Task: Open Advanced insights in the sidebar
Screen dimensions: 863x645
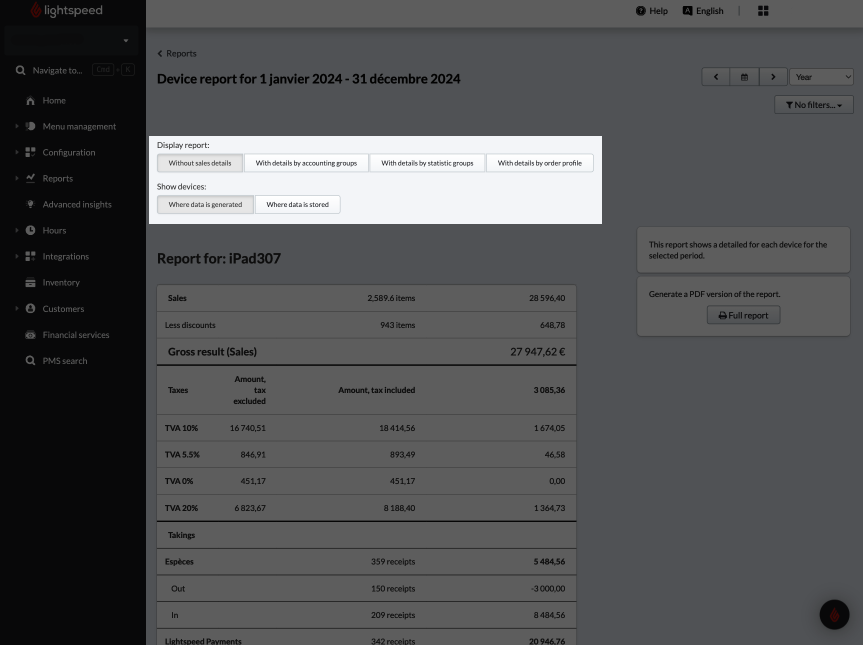Action: pos(77,204)
